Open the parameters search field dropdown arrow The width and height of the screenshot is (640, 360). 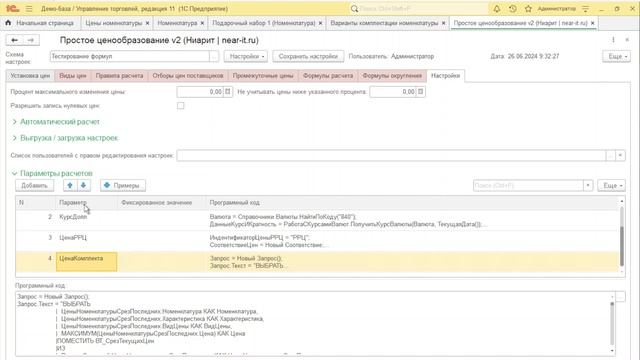pos(588,185)
